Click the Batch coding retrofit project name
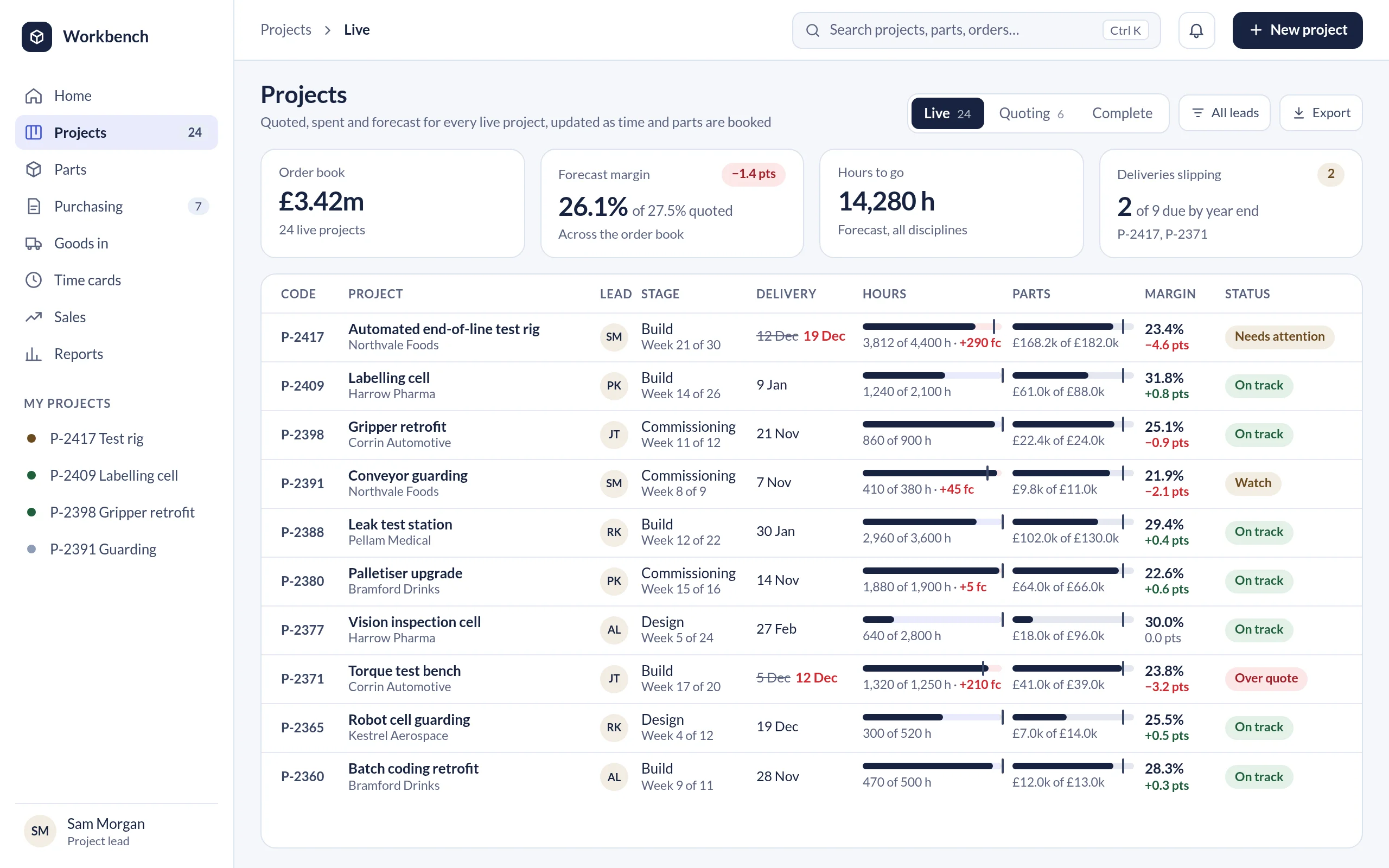This screenshot has width=1389, height=868. tap(413, 768)
